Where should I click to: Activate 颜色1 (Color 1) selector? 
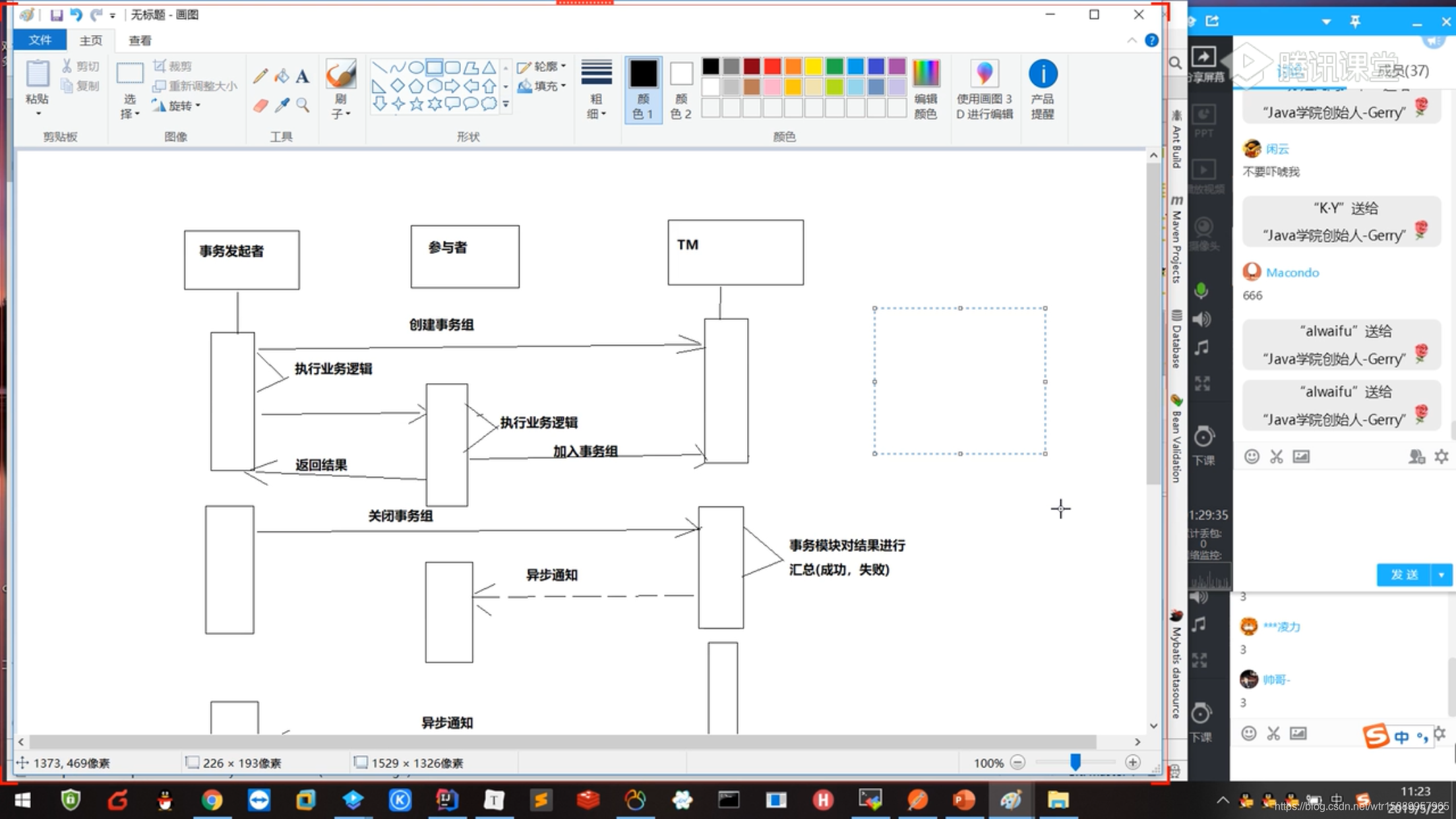643,90
